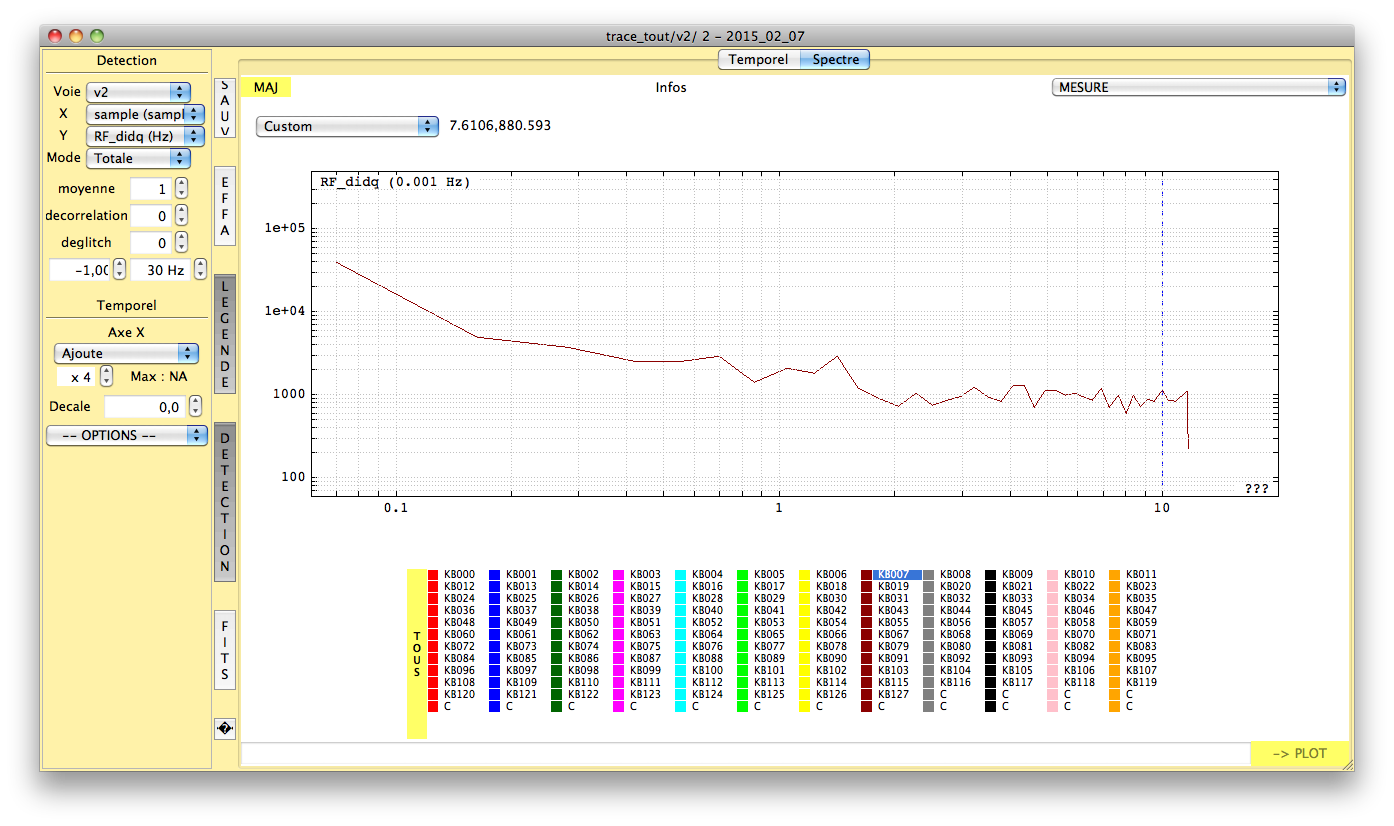This screenshot has height=826, width=1394.
Task: Click the vertical SAUV save button
Action: click(x=225, y=108)
